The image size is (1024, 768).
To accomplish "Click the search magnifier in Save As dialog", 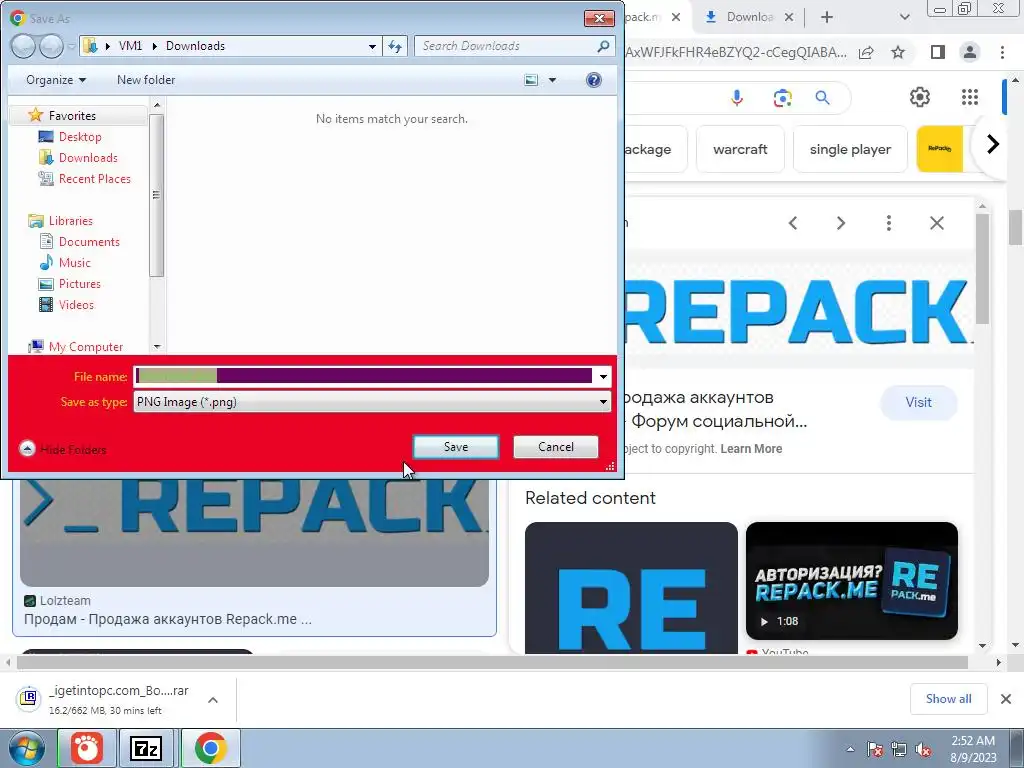I will [x=603, y=46].
